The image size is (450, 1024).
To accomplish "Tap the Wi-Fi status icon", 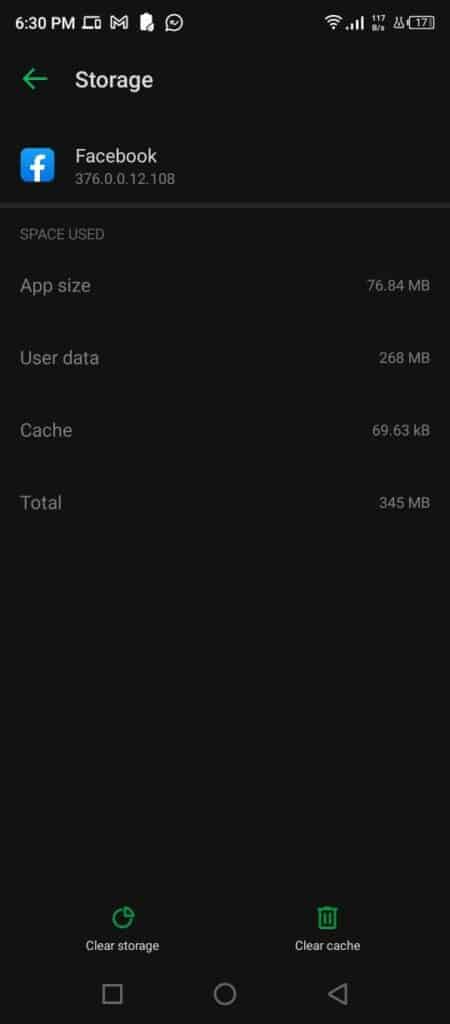I will tap(333, 23).
